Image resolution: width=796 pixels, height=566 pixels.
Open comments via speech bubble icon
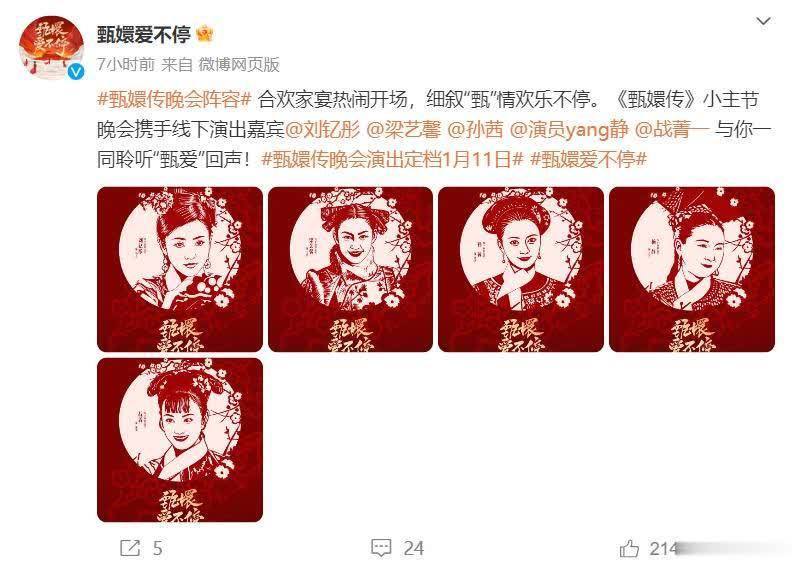coord(381,548)
